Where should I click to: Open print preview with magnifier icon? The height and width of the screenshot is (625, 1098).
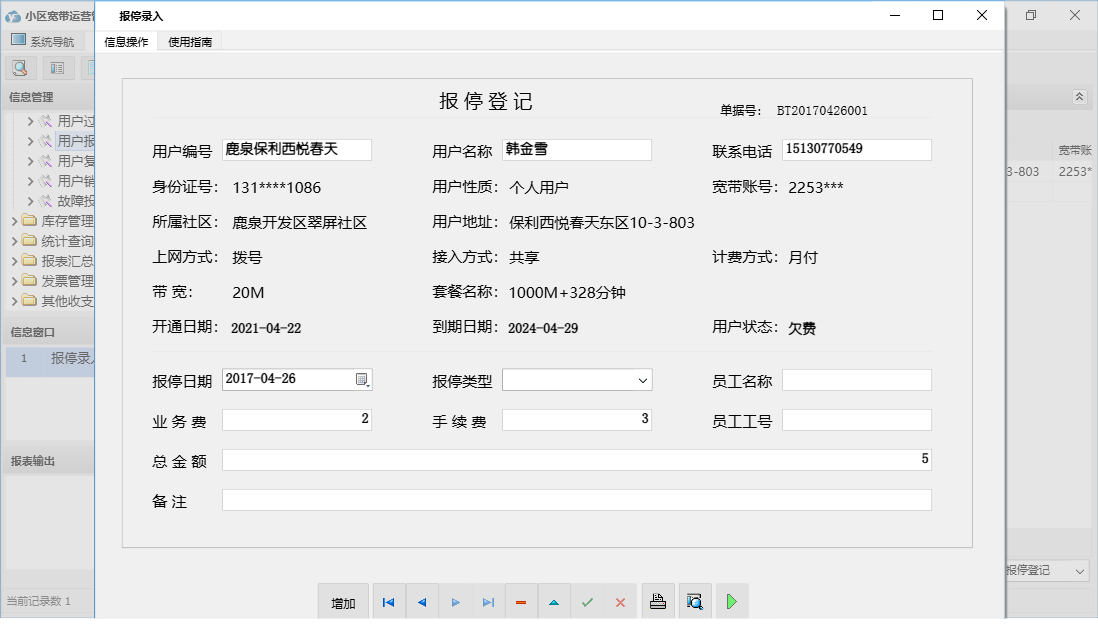(695, 602)
